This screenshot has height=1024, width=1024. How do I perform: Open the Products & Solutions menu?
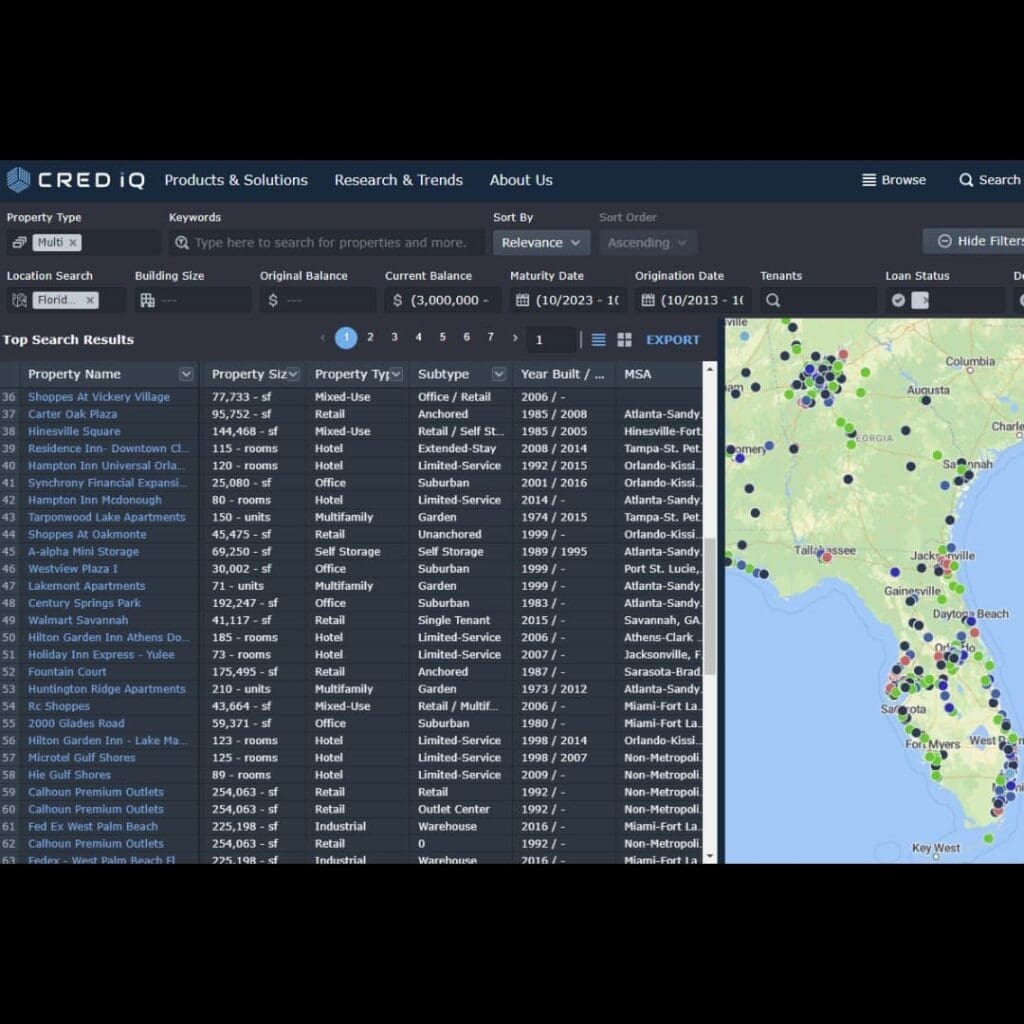[x=236, y=180]
